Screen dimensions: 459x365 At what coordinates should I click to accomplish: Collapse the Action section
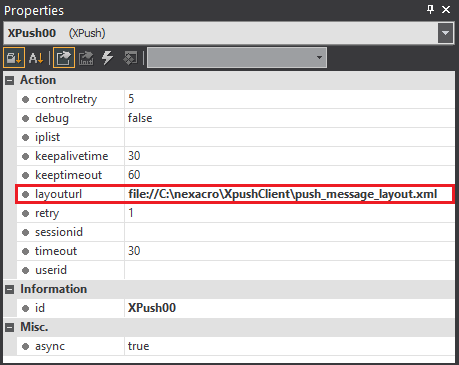click(10, 80)
